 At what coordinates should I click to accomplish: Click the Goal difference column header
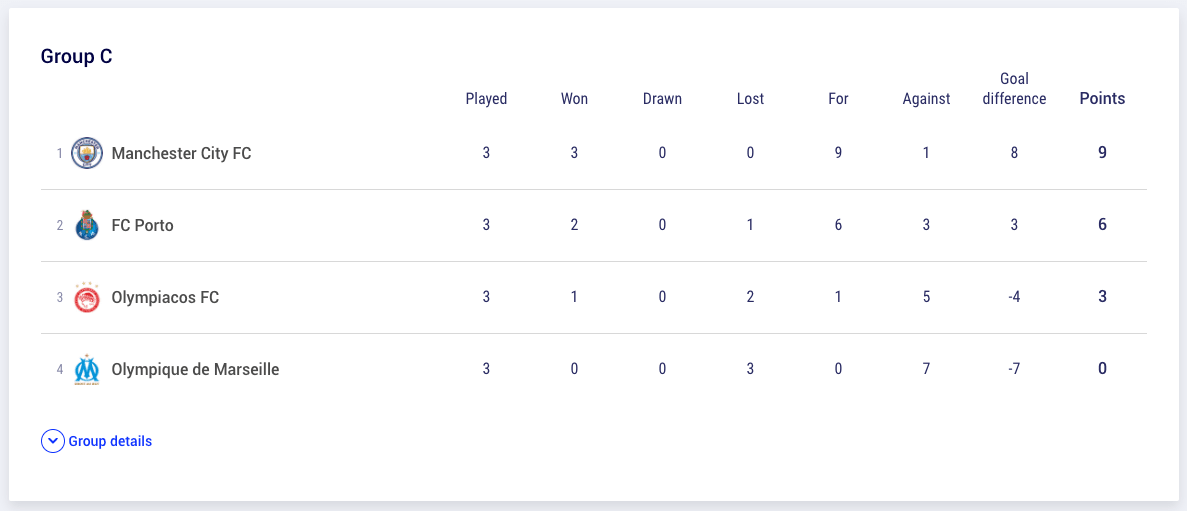point(1014,89)
